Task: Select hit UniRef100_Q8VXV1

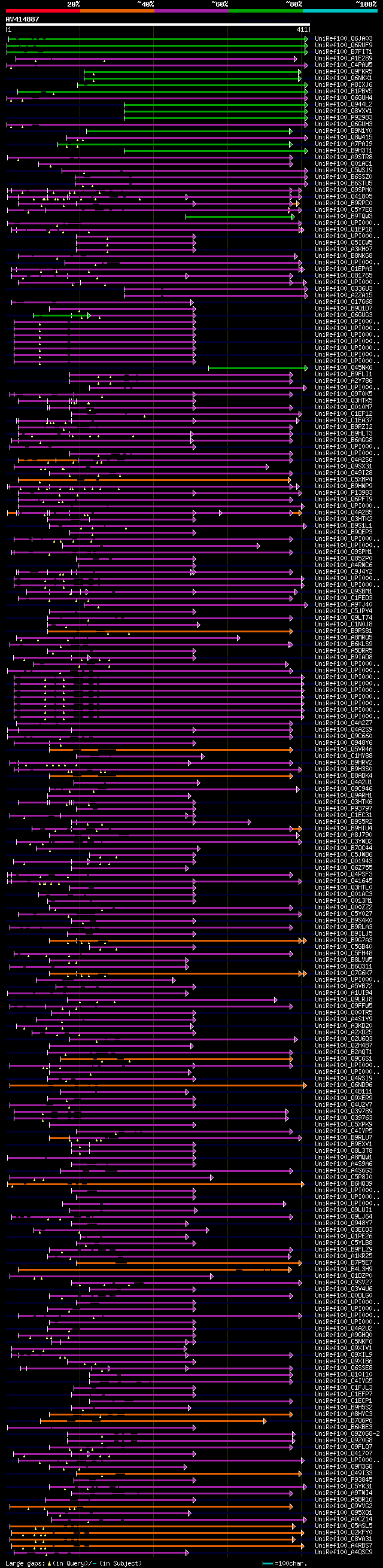Action: (x=344, y=111)
